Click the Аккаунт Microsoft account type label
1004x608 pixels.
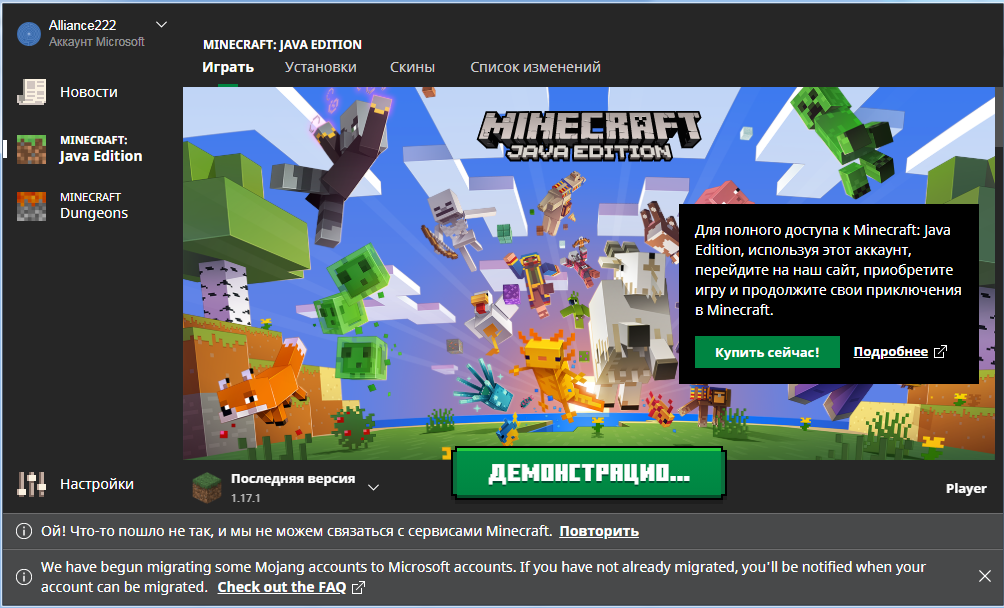click(x=97, y=42)
